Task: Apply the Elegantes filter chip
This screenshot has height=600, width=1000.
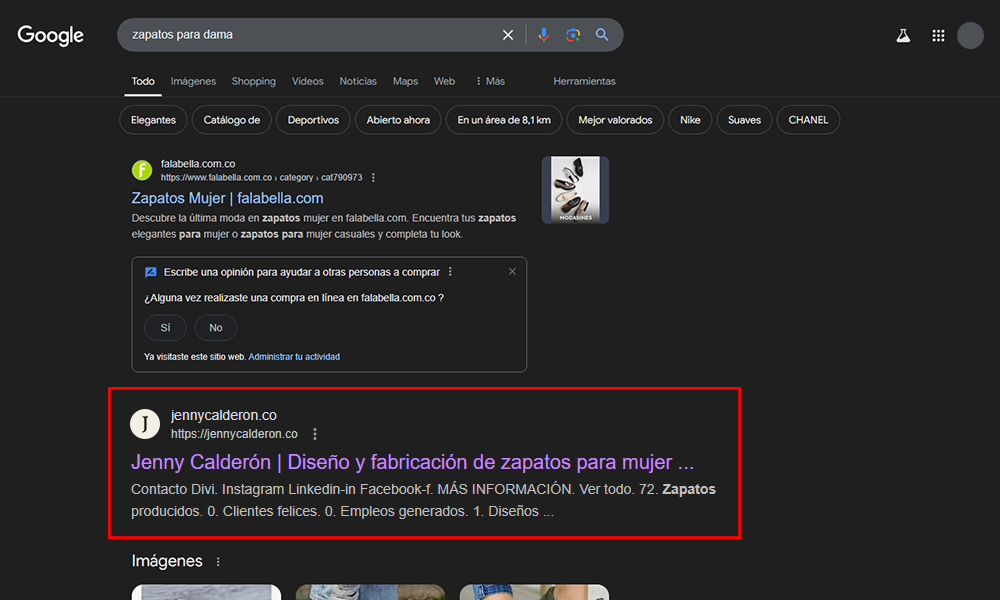Action: tap(153, 120)
